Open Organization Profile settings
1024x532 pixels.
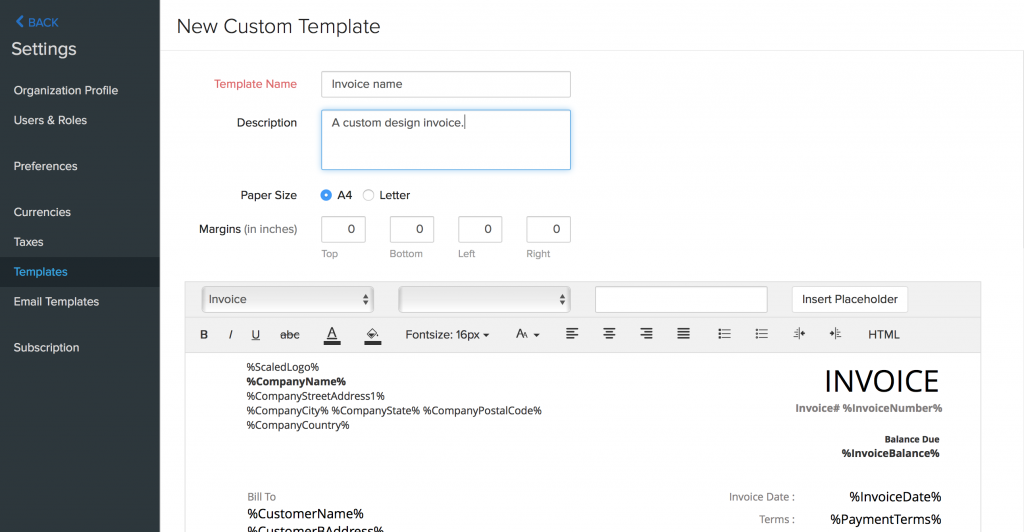[x=66, y=90]
